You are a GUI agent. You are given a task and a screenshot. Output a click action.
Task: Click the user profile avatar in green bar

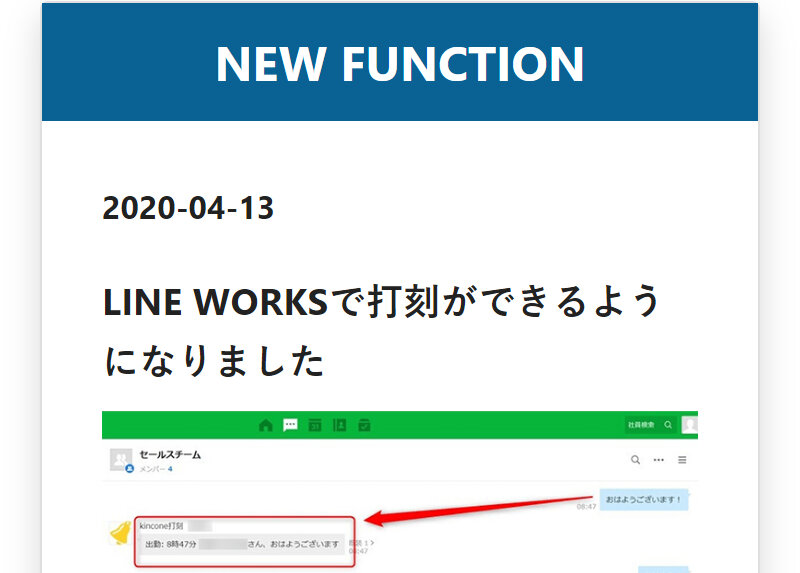[x=690, y=425]
